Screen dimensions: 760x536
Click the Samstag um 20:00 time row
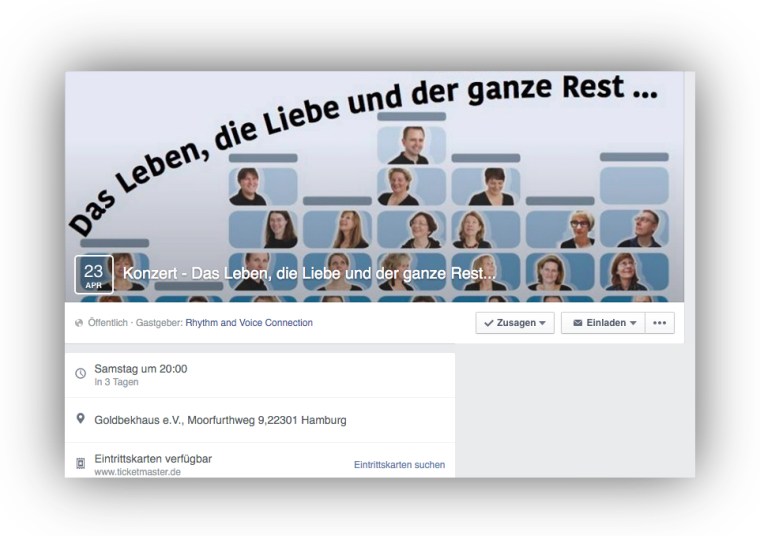[x=260, y=375]
